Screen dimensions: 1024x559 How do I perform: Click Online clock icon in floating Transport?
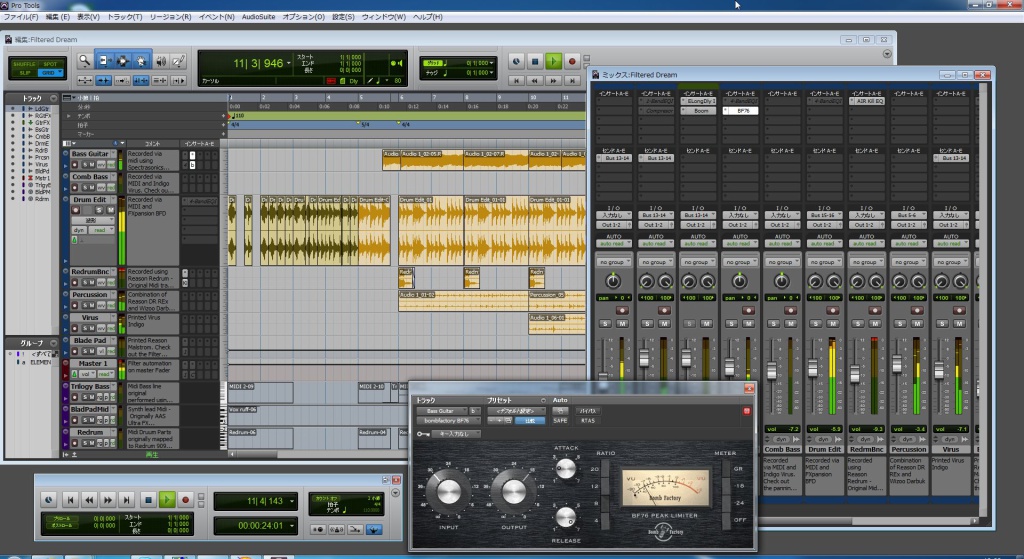point(49,500)
